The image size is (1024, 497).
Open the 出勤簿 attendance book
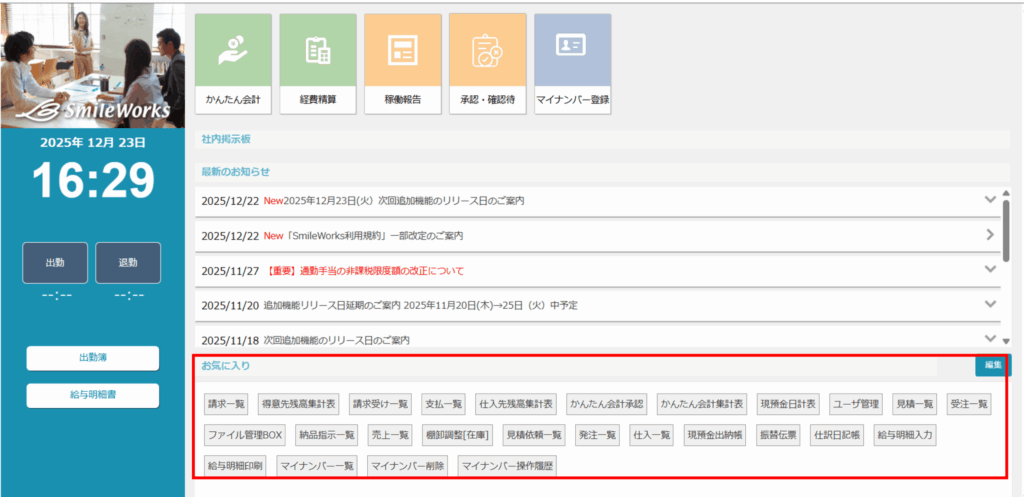93,357
